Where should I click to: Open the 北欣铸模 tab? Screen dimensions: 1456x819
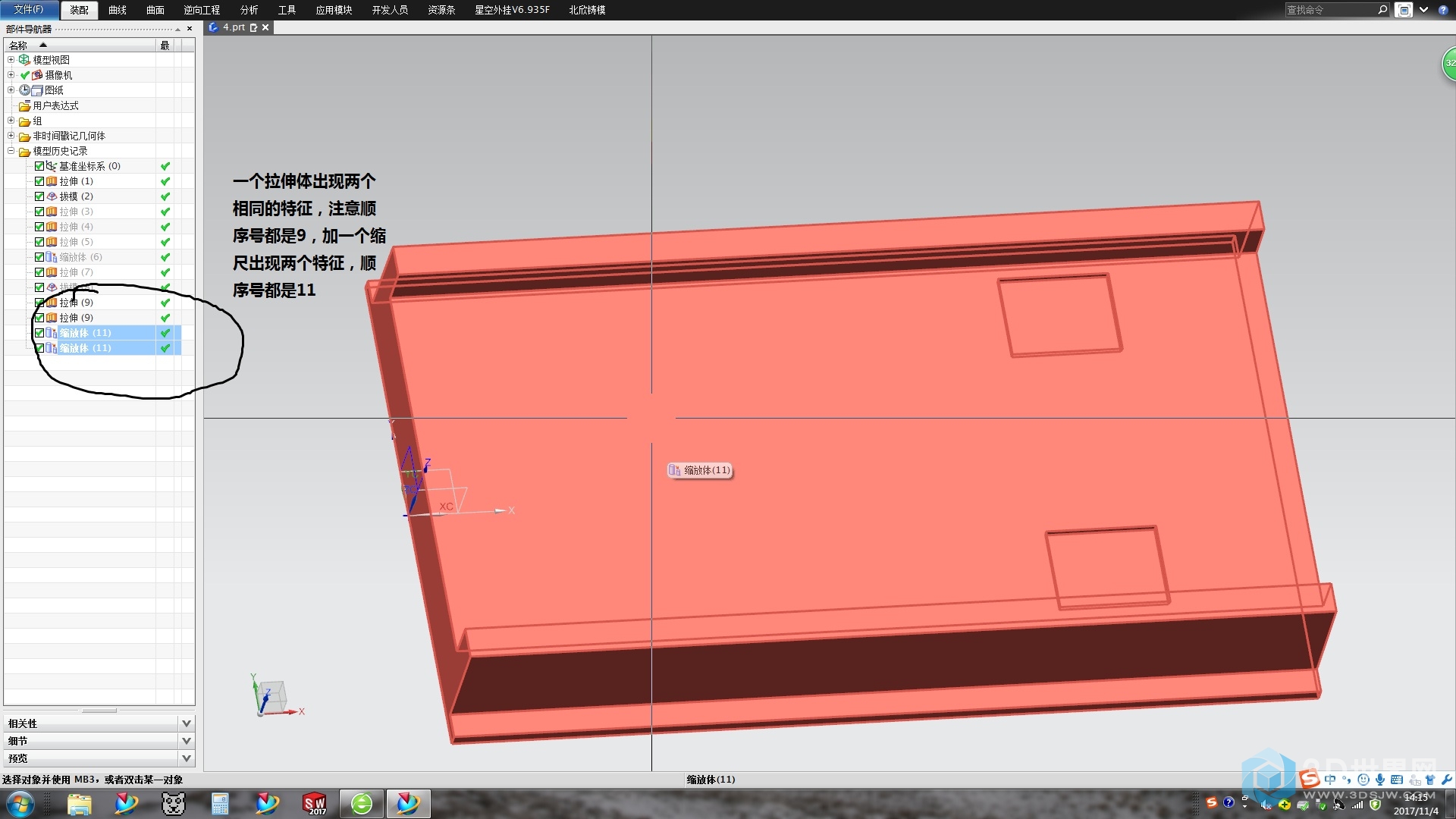pyautogui.click(x=587, y=10)
